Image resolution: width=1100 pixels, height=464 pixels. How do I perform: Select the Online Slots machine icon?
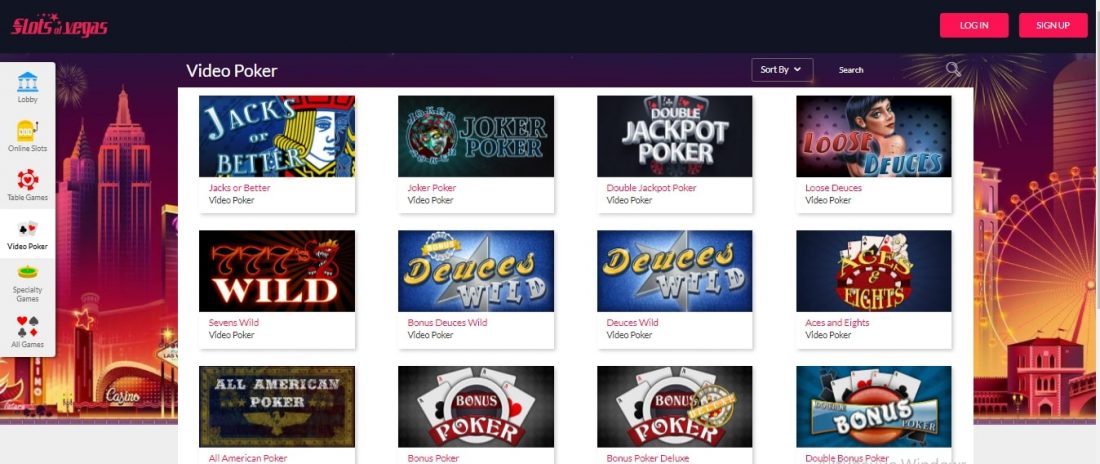(27, 131)
